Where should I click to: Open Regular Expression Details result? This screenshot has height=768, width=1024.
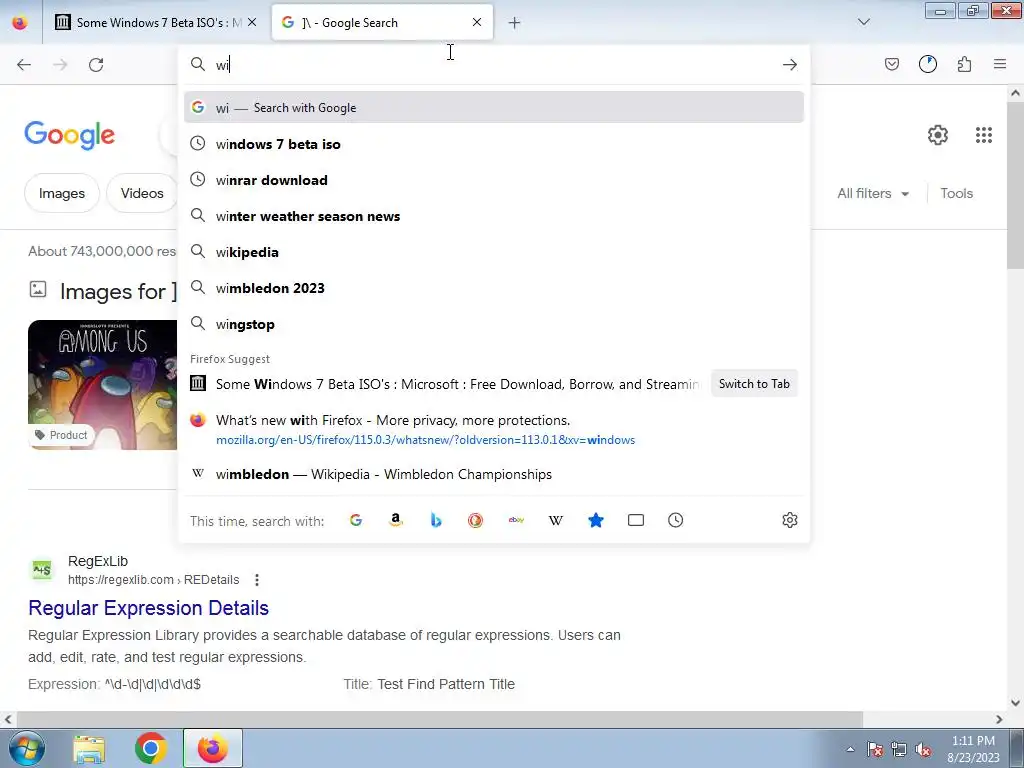coord(149,608)
